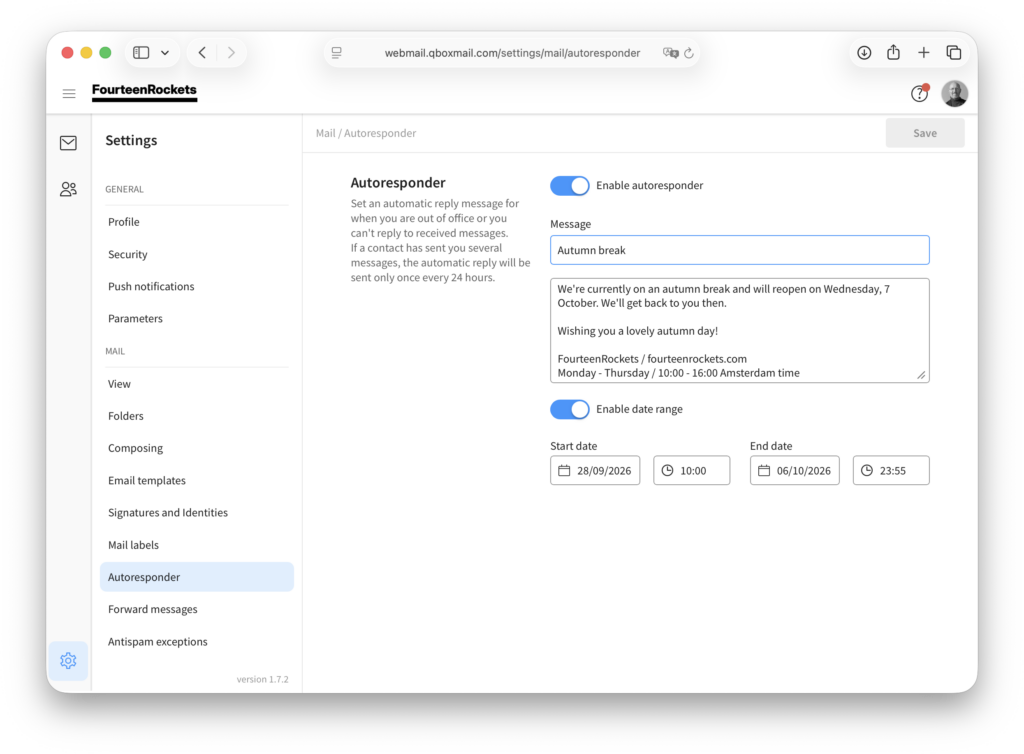The width and height of the screenshot is (1024, 754).
Task: Toggle the Enable date range switch
Action: (569, 409)
